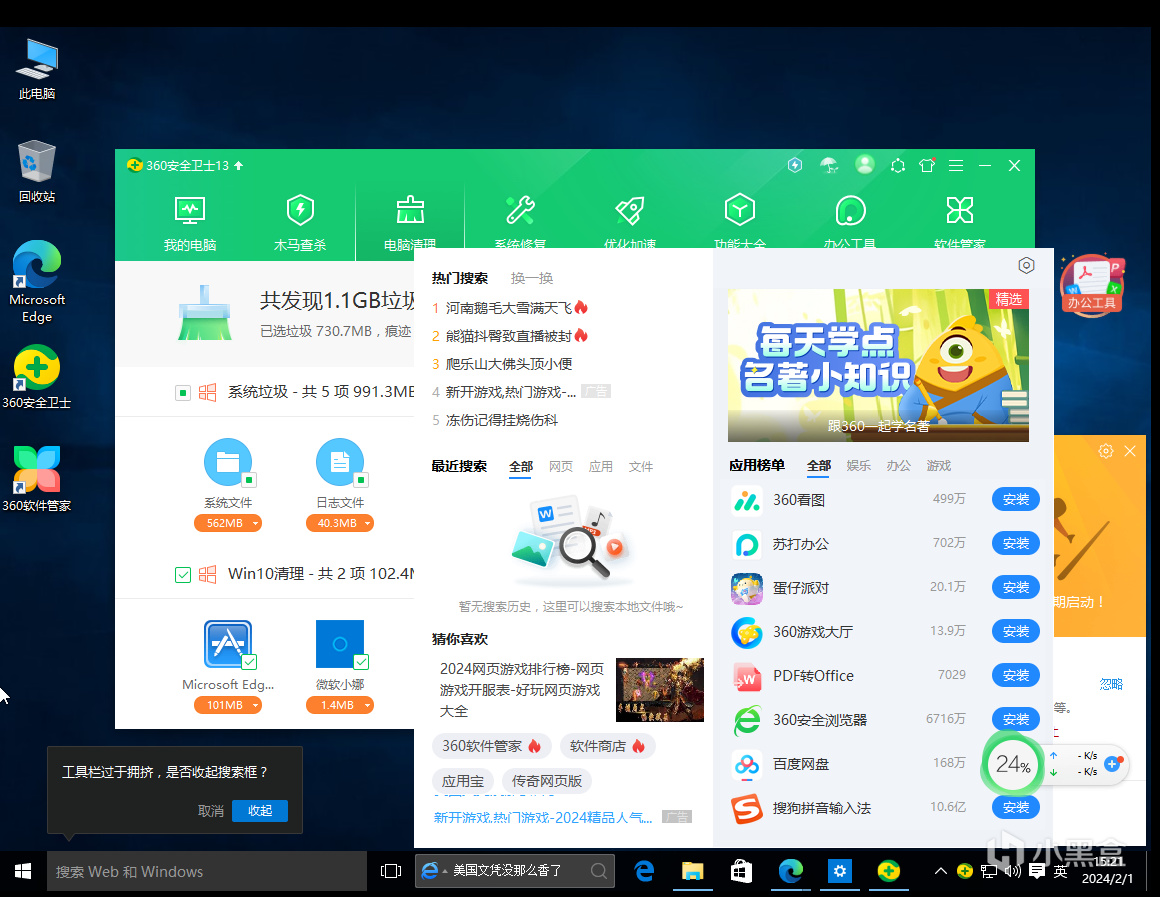Click the skin shirt icon in title bar
1160x897 pixels.
[x=927, y=165]
